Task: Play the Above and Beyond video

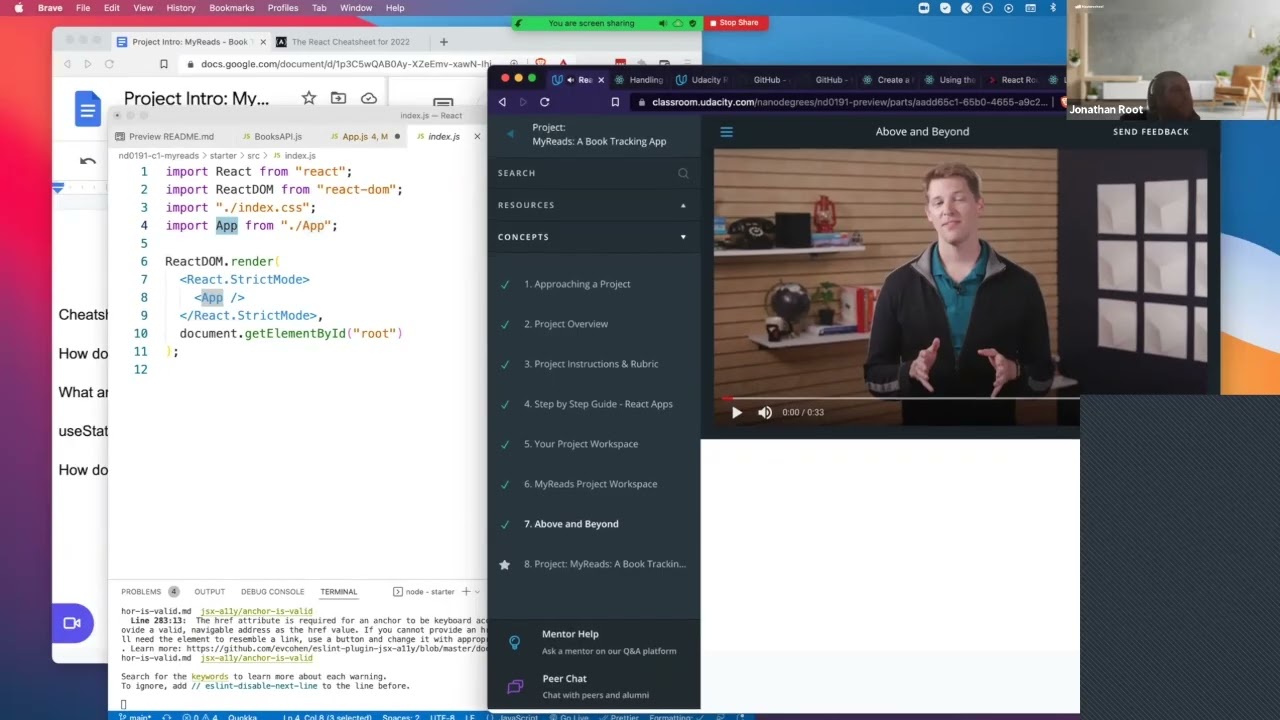Action: (737, 412)
